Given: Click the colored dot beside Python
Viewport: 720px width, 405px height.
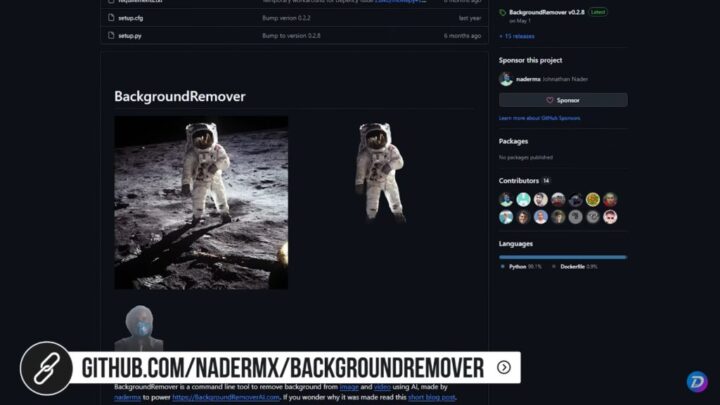Looking at the screenshot, I should tap(502, 266).
